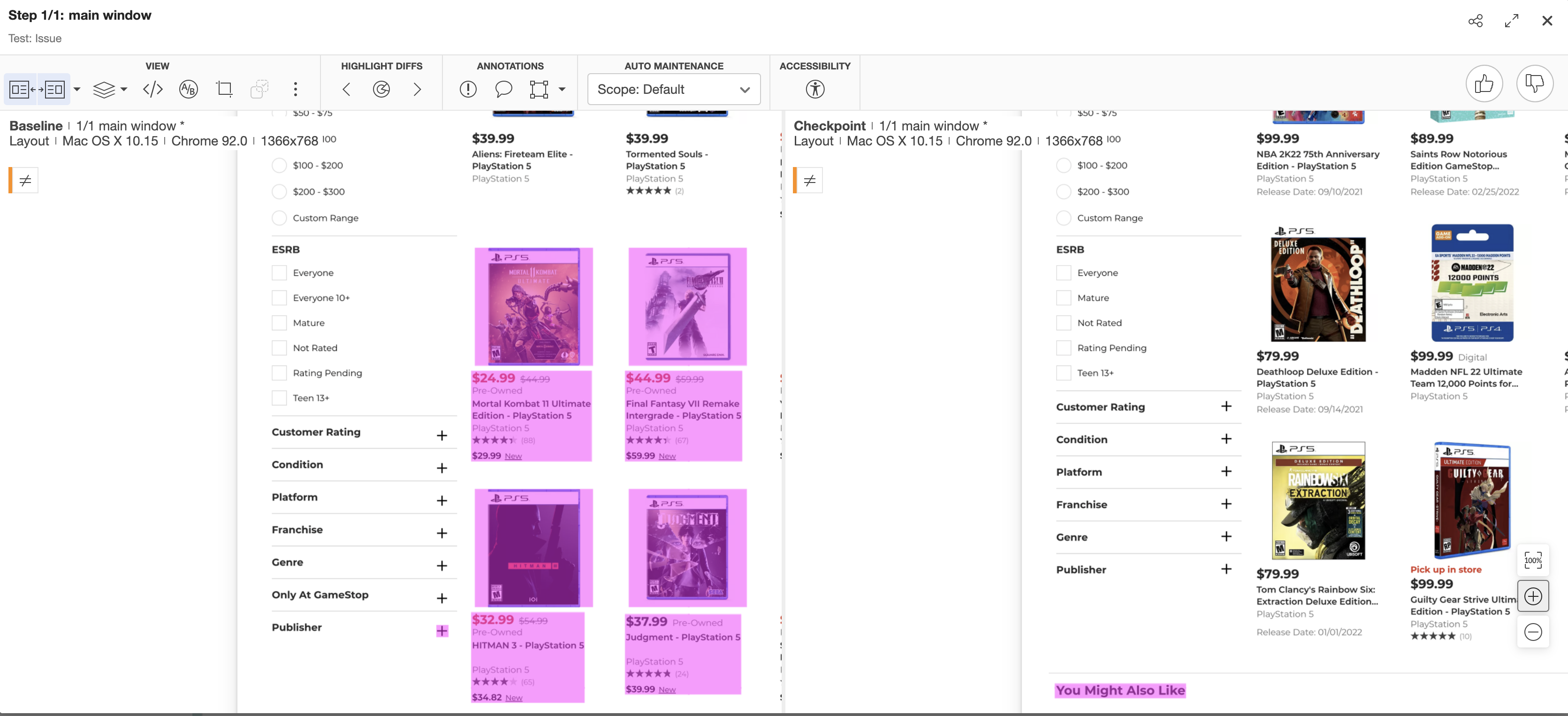The height and width of the screenshot is (716, 1568).
Task: Click the zoom out minus icon
Action: (x=1533, y=632)
